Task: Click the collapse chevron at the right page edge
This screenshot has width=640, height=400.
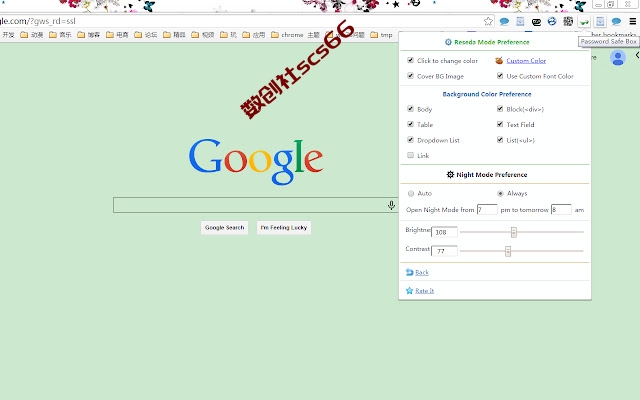Action: coord(637,55)
